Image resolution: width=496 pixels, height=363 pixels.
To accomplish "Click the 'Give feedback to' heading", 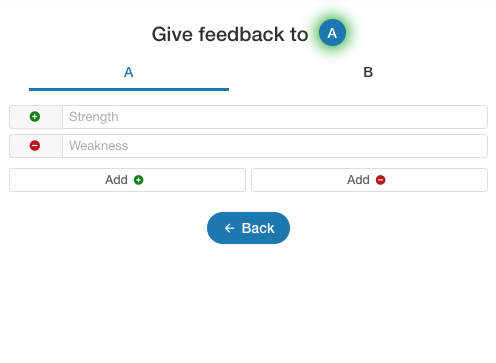I will click(230, 34).
